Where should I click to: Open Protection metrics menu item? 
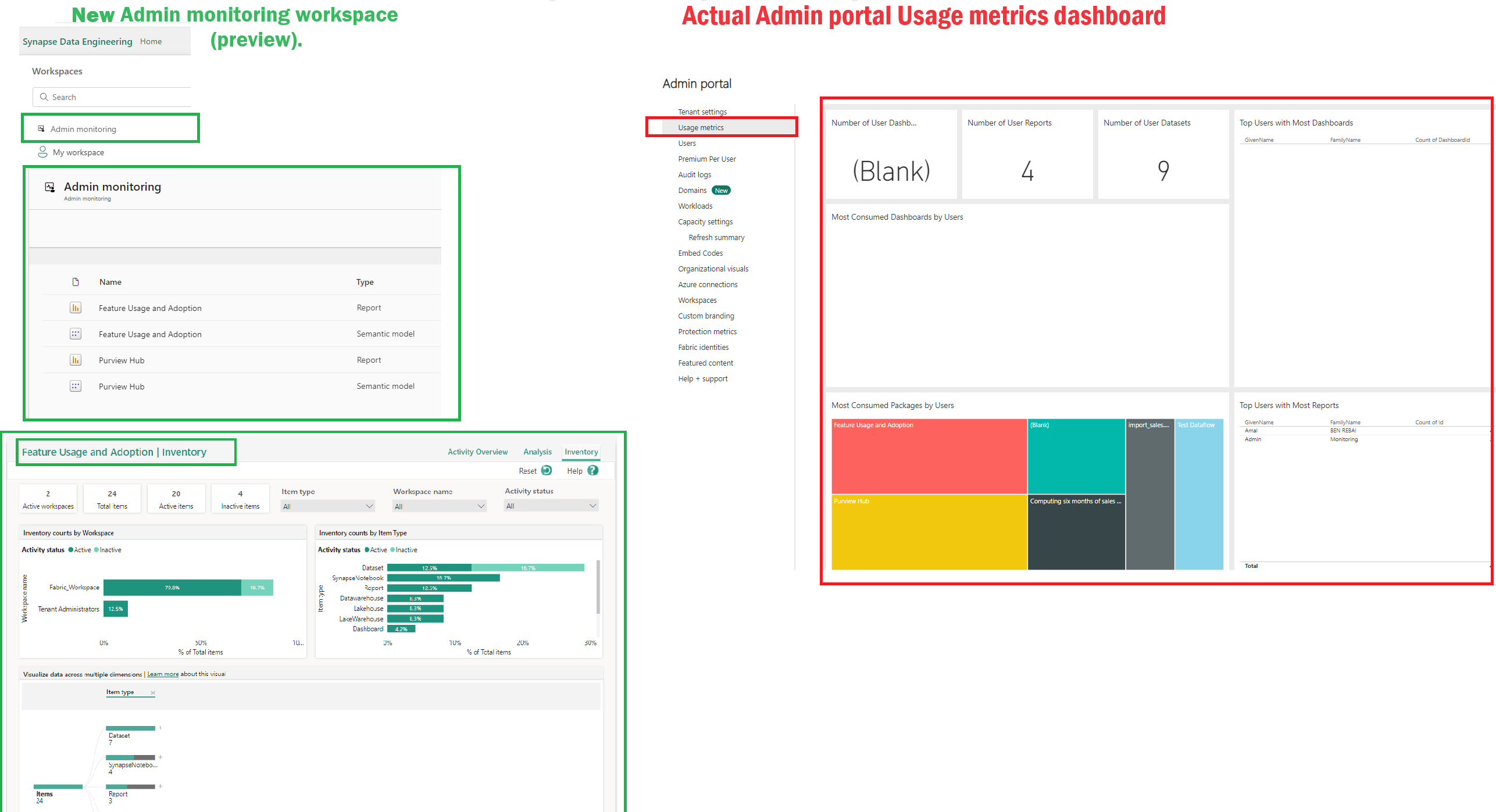pyautogui.click(x=707, y=331)
